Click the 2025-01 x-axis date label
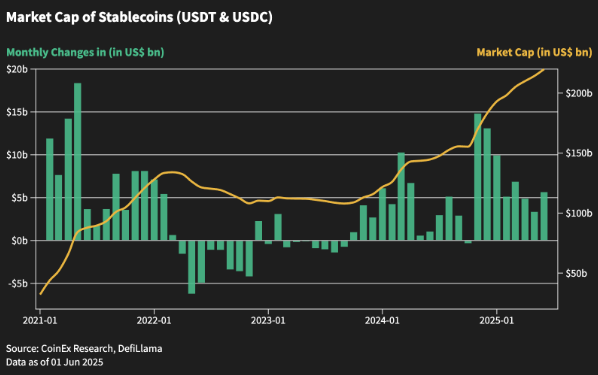Image resolution: width=598 pixels, height=375 pixels. [x=496, y=320]
